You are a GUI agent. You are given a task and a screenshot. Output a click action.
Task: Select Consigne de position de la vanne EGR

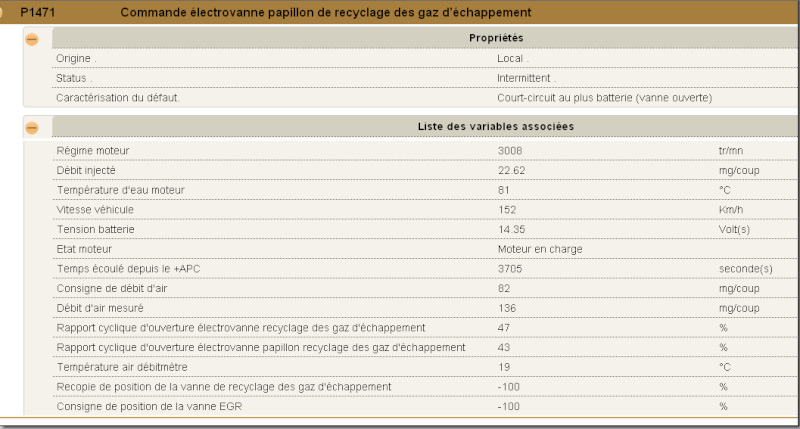tap(426, 407)
